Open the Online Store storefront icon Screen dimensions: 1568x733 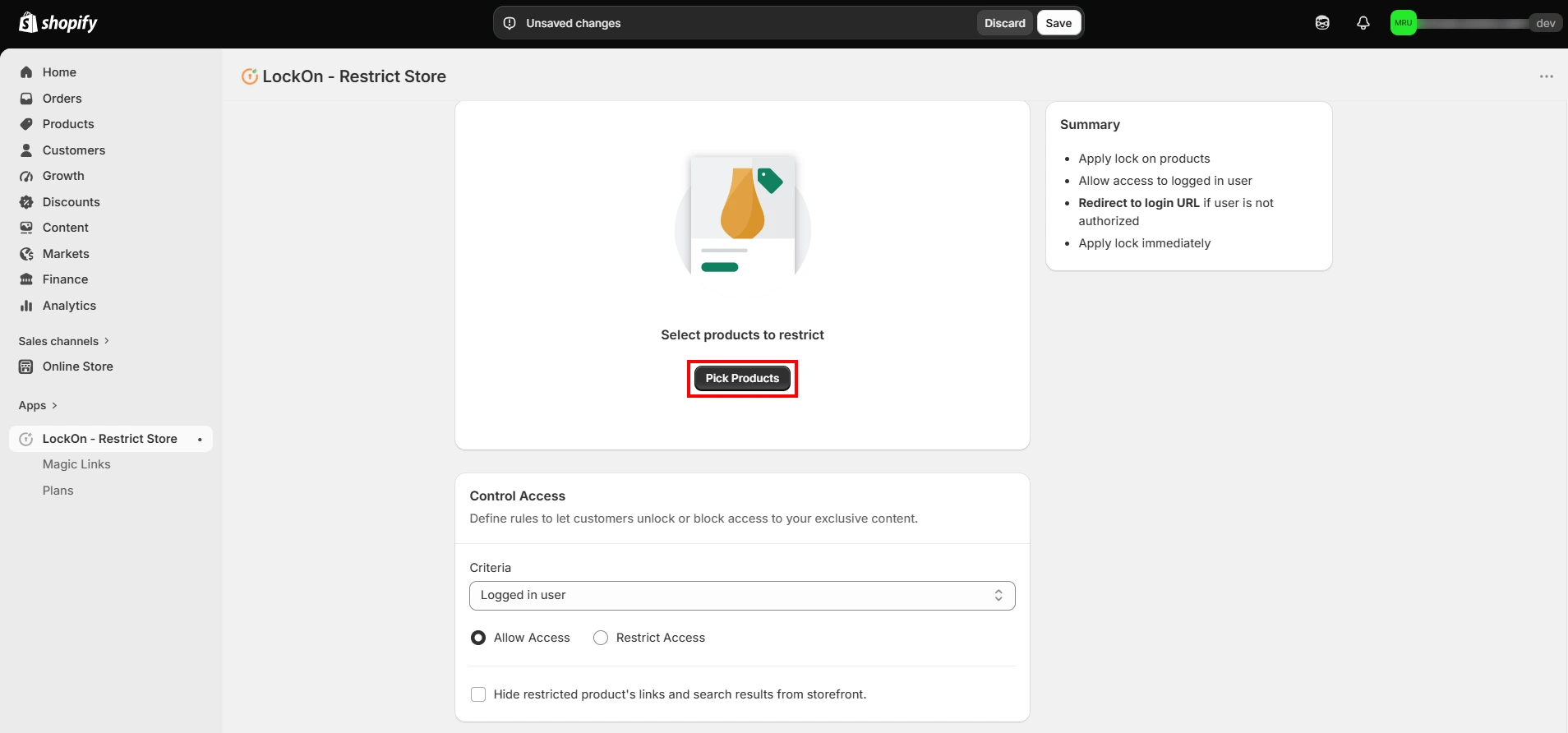(x=26, y=366)
